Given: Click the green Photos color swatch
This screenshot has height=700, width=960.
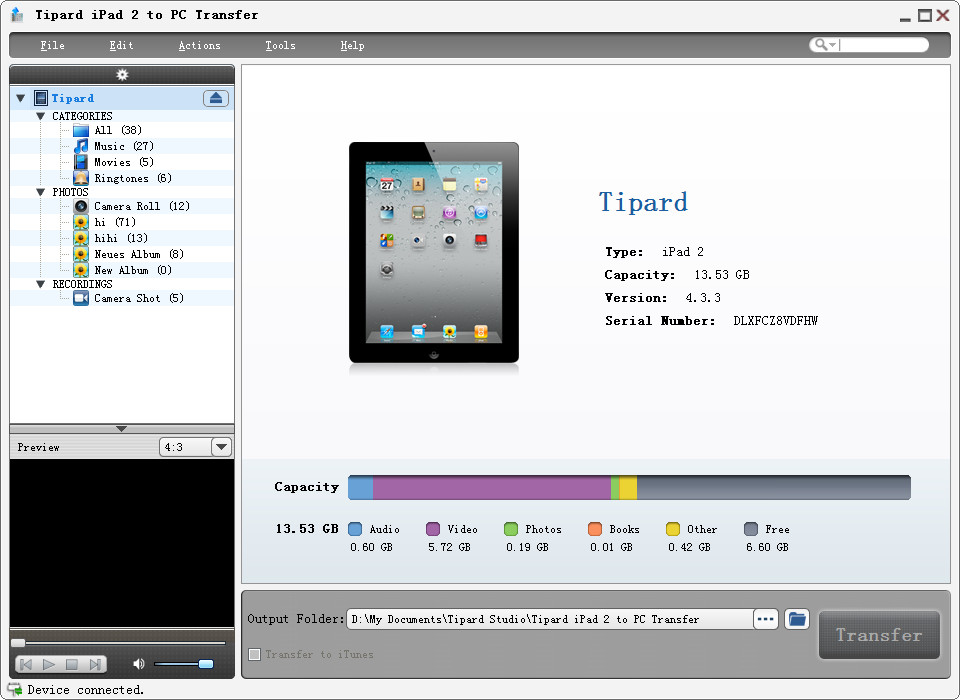Looking at the screenshot, I should point(511,529).
